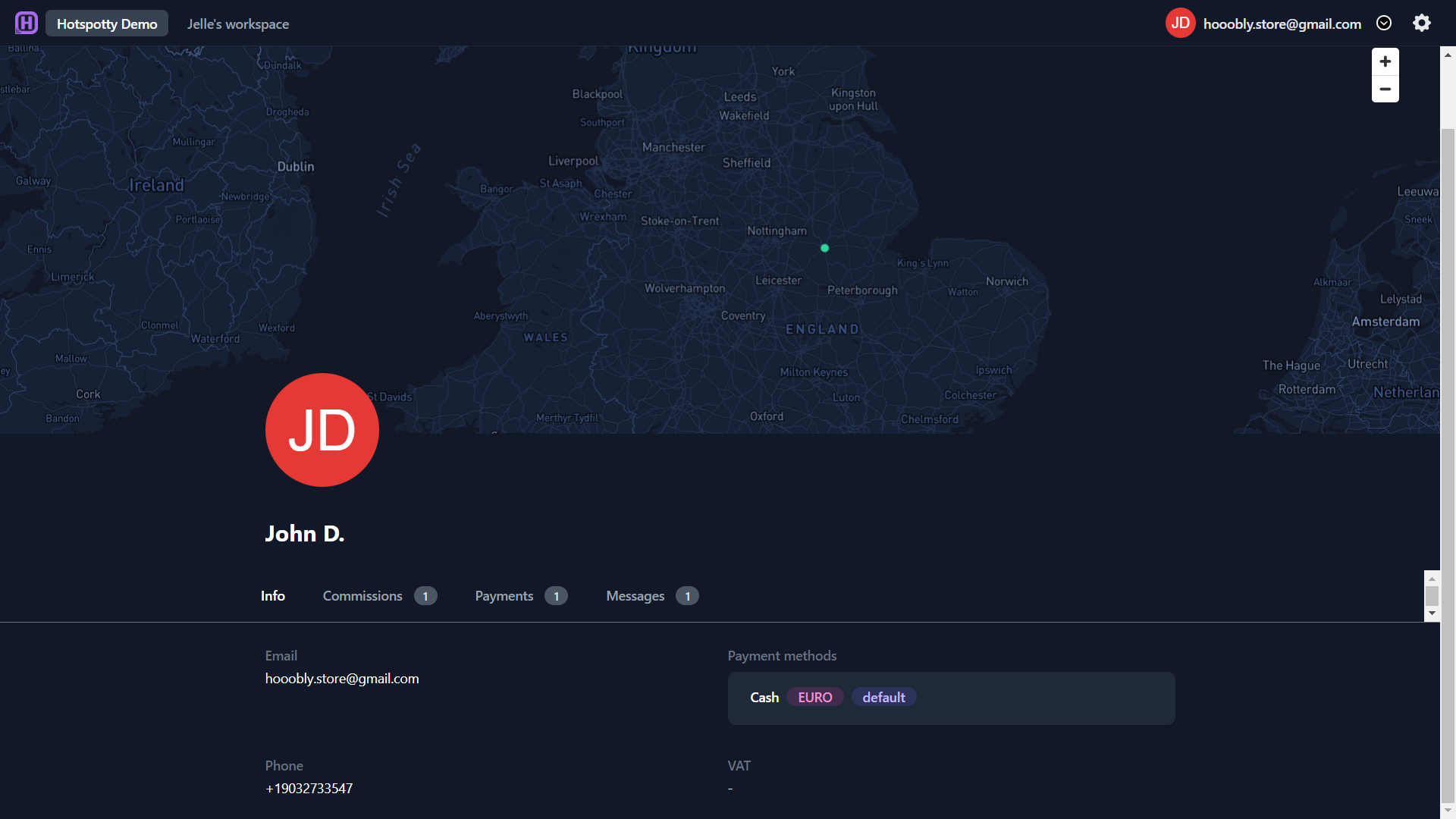Image resolution: width=1456 pixels, height=819 pixels.
Task: Open the Payments tab
Action: [x=521, y=596]
